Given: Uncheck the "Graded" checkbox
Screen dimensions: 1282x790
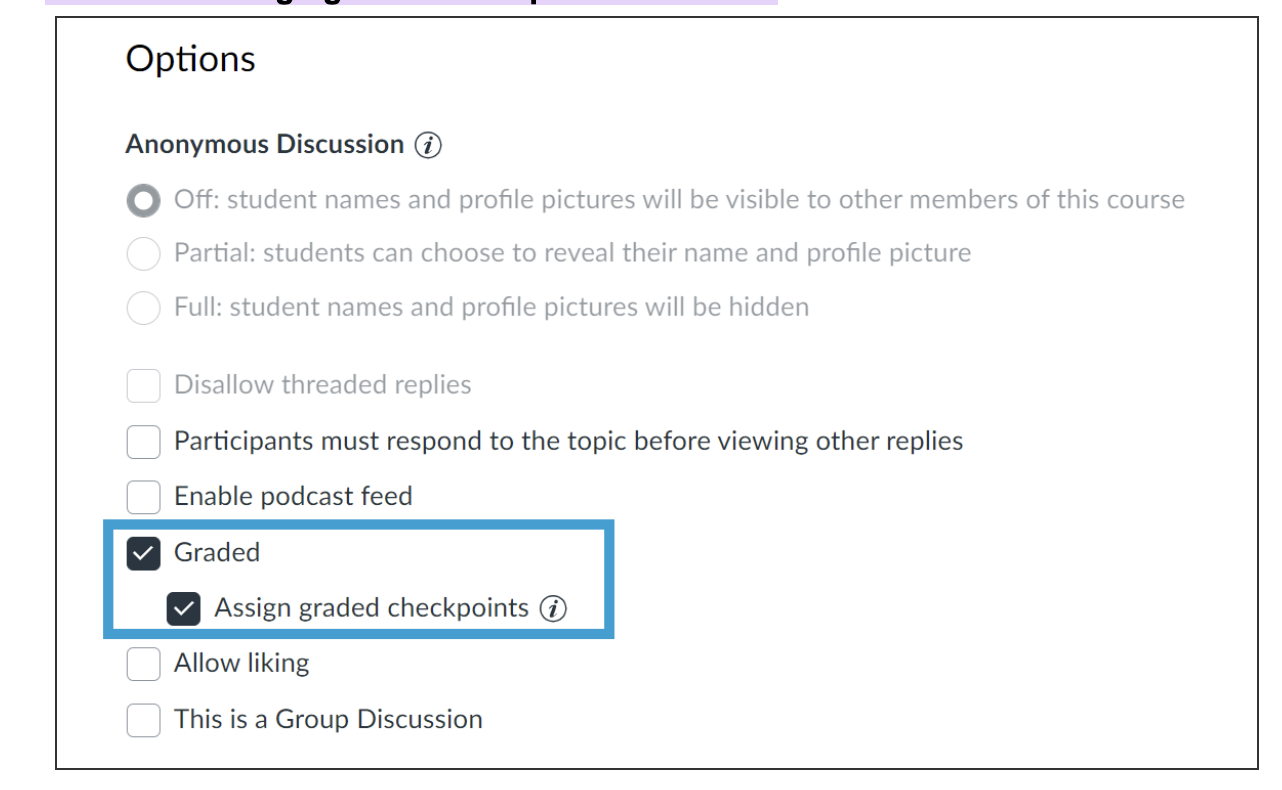Looking at the screenshot, I should coord(143,553).
